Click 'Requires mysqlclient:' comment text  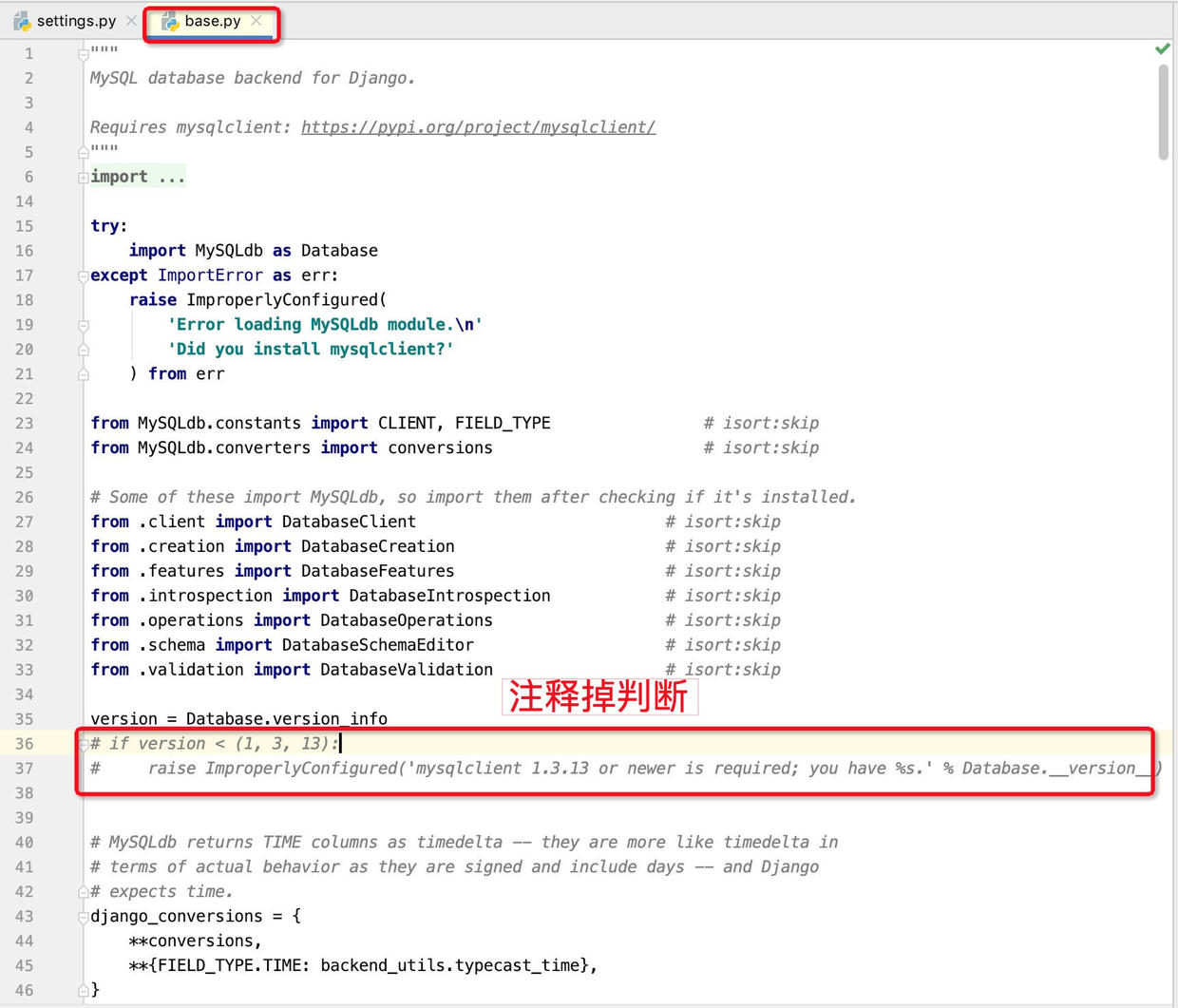pyautogui.click(x=191, y=127)
